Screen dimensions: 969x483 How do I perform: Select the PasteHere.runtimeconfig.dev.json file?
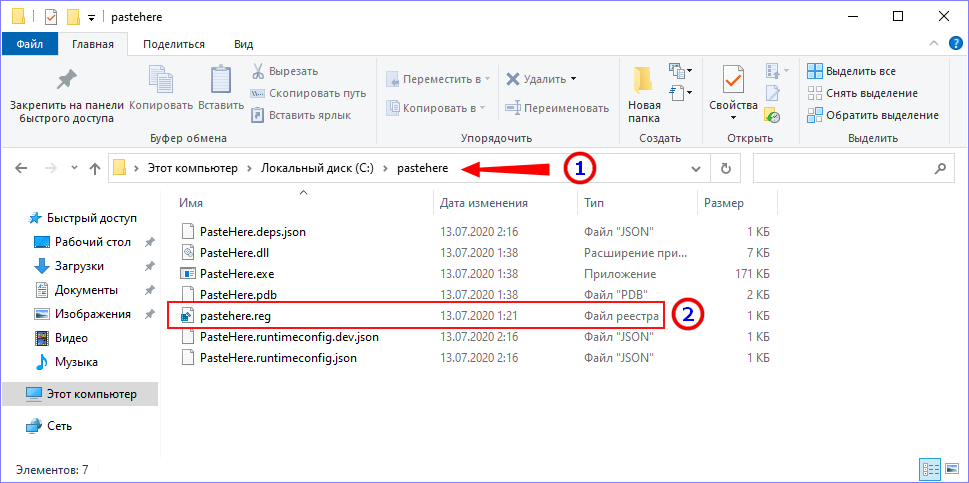[x=289, y=337]
